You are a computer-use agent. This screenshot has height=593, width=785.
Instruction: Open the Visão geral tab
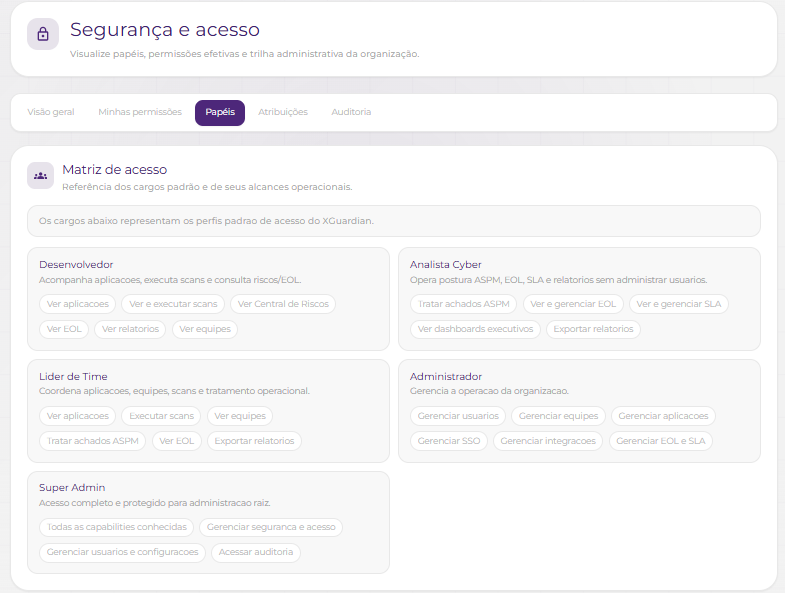click(x=51, y=112)
